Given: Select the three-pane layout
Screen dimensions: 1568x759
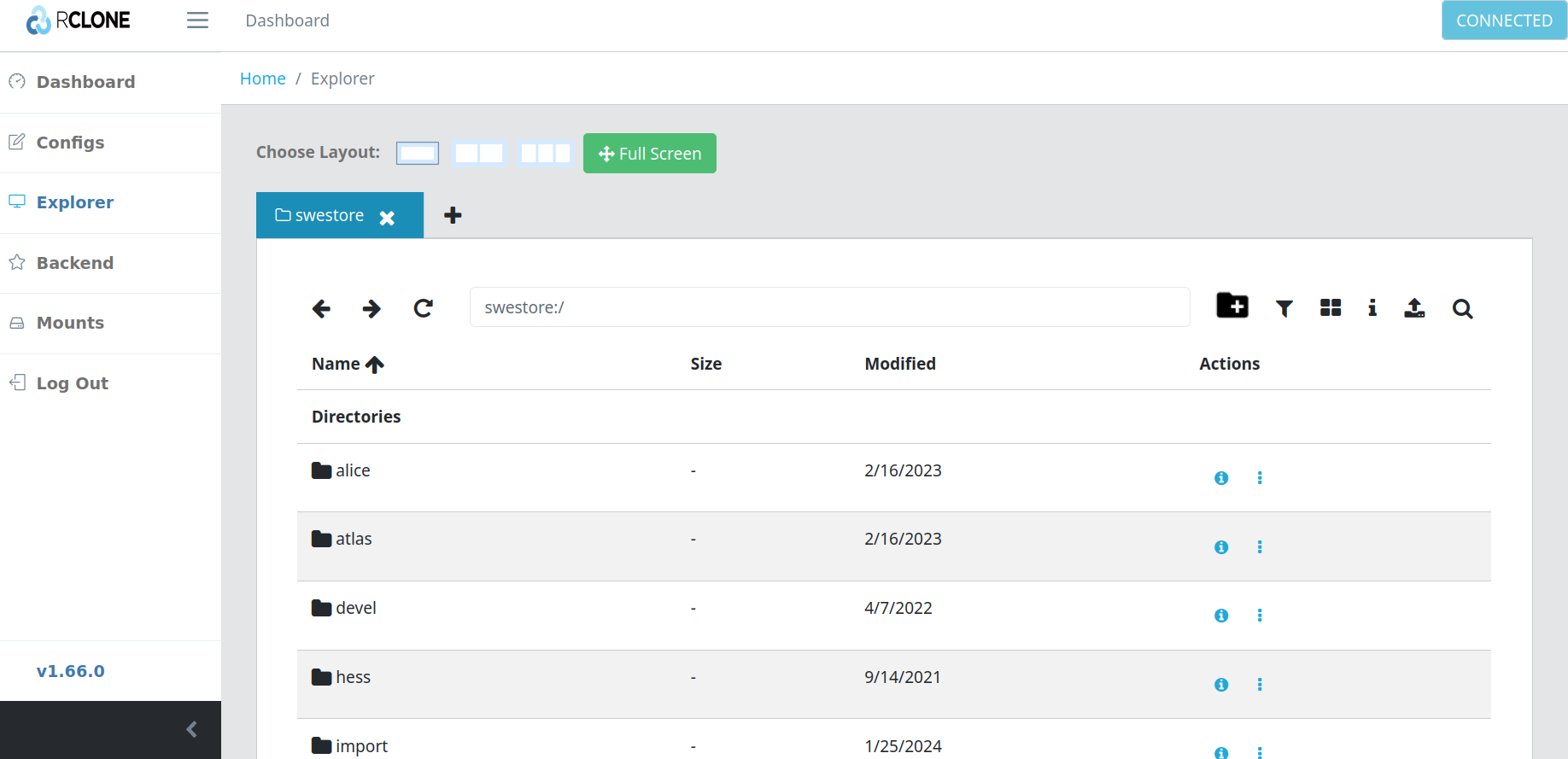Looking at the screenshot, I should tap(546, 154).
